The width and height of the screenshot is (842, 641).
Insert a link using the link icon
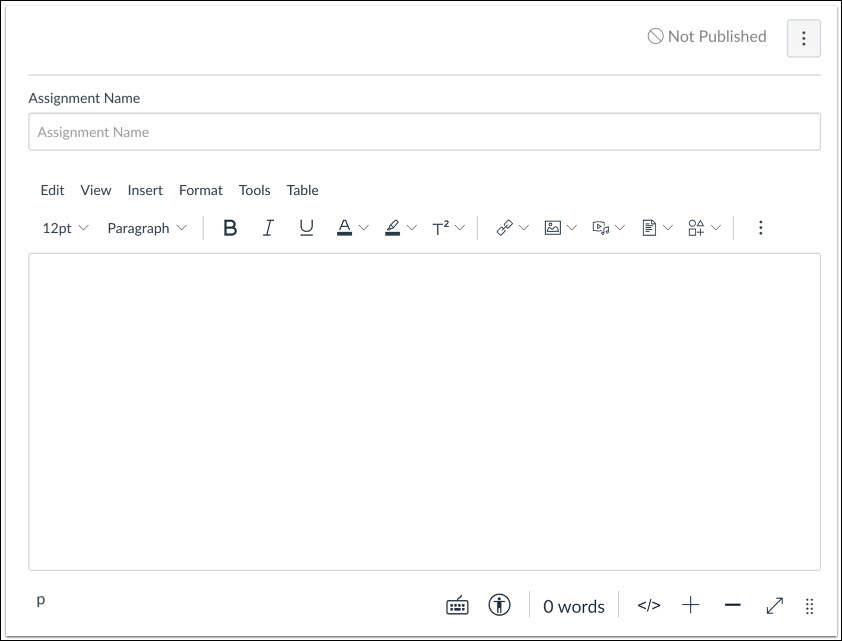(x=506, y=227)
